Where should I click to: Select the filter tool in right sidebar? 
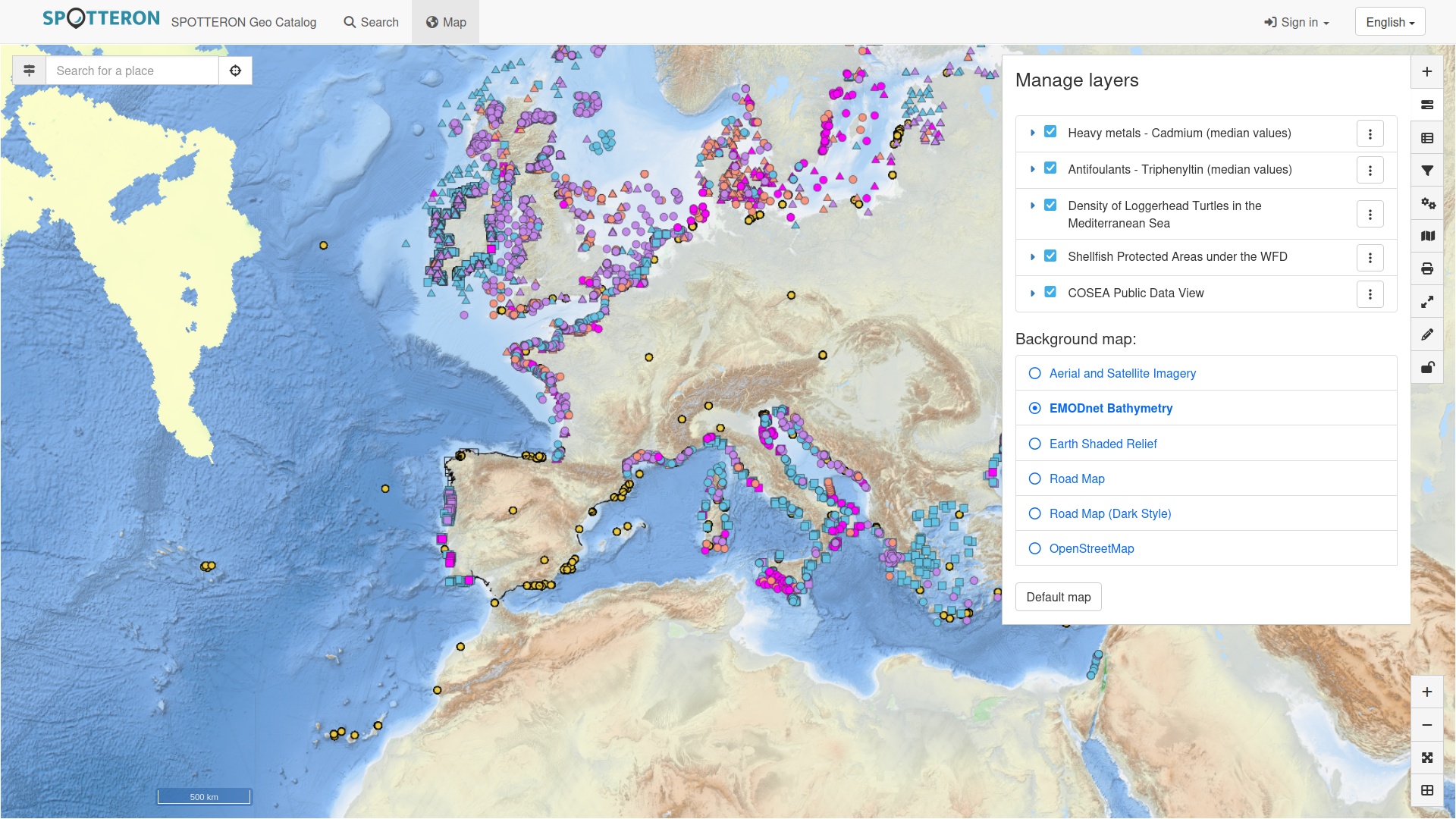point(1427,171)
